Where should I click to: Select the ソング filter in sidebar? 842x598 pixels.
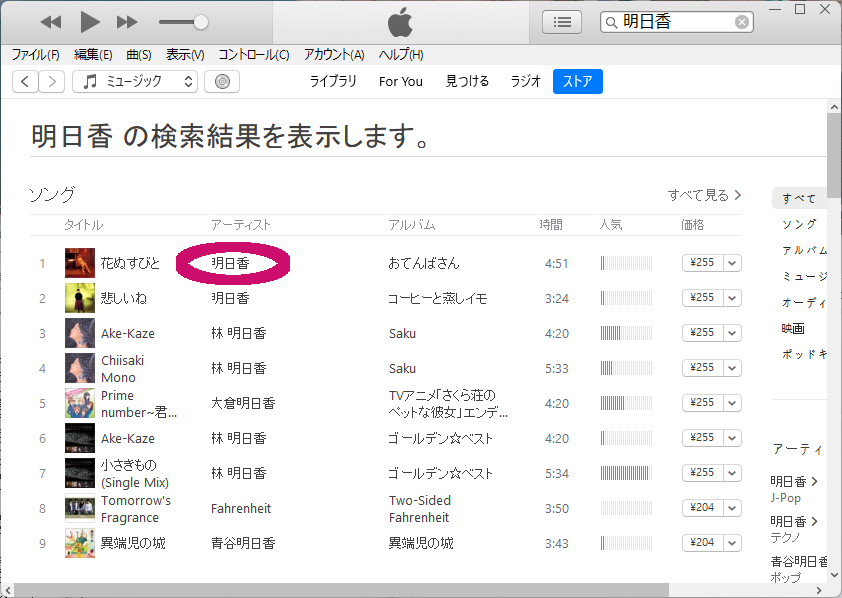coord(799,224)
